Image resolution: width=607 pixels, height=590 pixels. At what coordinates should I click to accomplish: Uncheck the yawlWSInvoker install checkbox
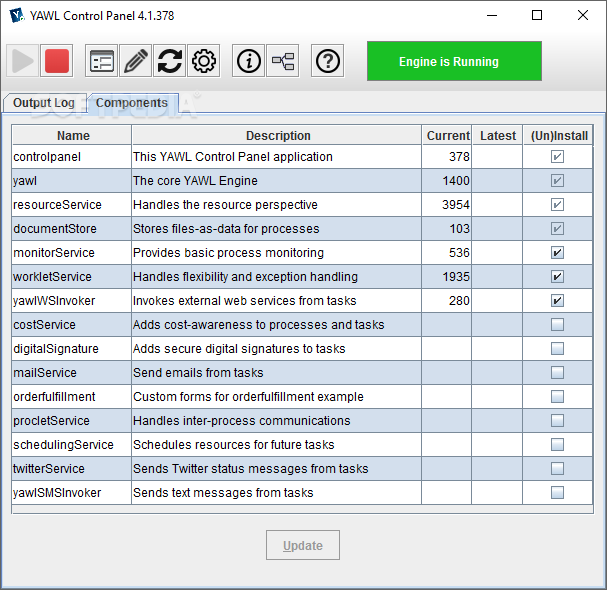[557, 301]
